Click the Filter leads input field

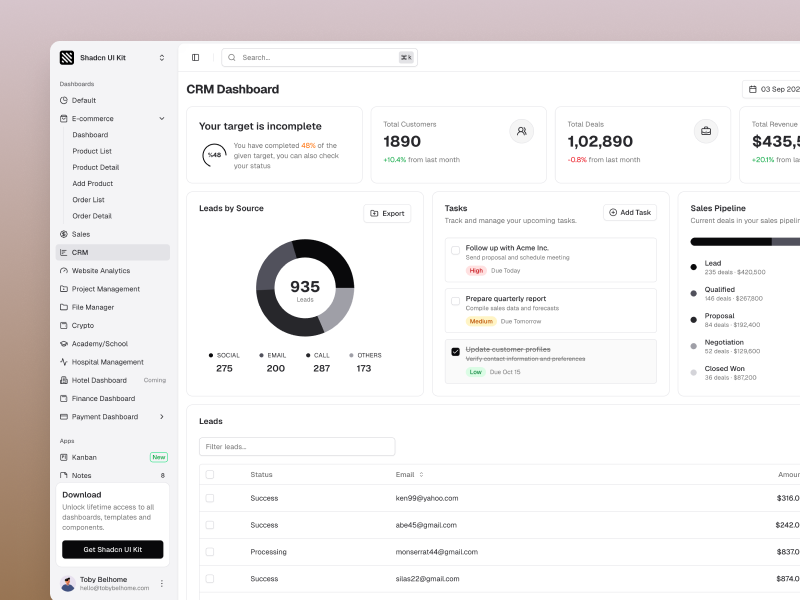point(297,446)
